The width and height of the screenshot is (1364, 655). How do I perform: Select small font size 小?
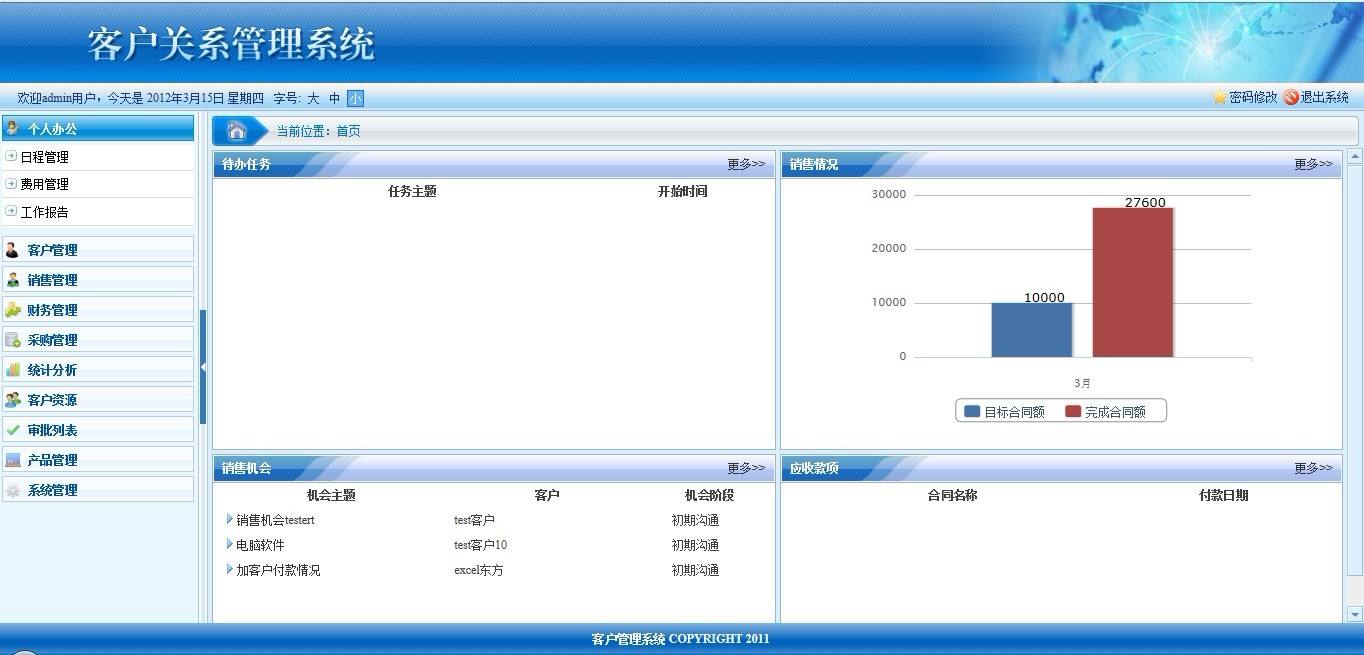click(x=355, y=98)
